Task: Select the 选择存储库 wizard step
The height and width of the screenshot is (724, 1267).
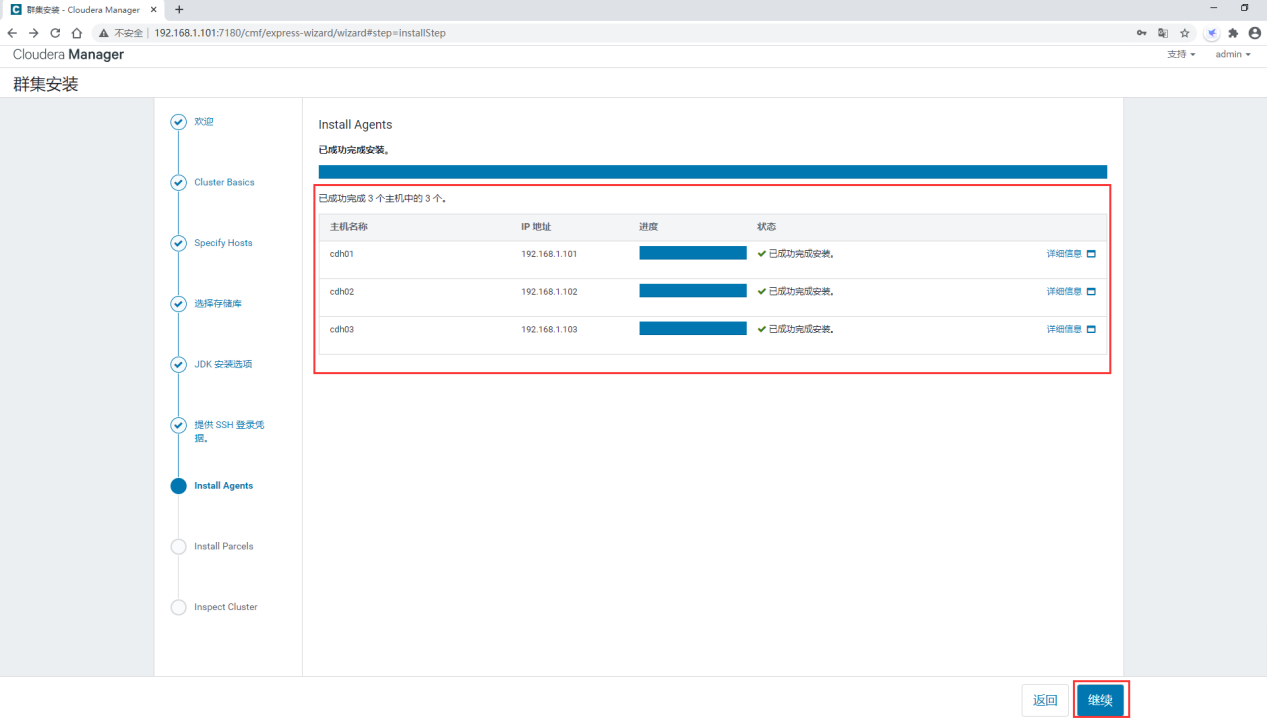Action: pyautogui.click(x=218, y=304)
